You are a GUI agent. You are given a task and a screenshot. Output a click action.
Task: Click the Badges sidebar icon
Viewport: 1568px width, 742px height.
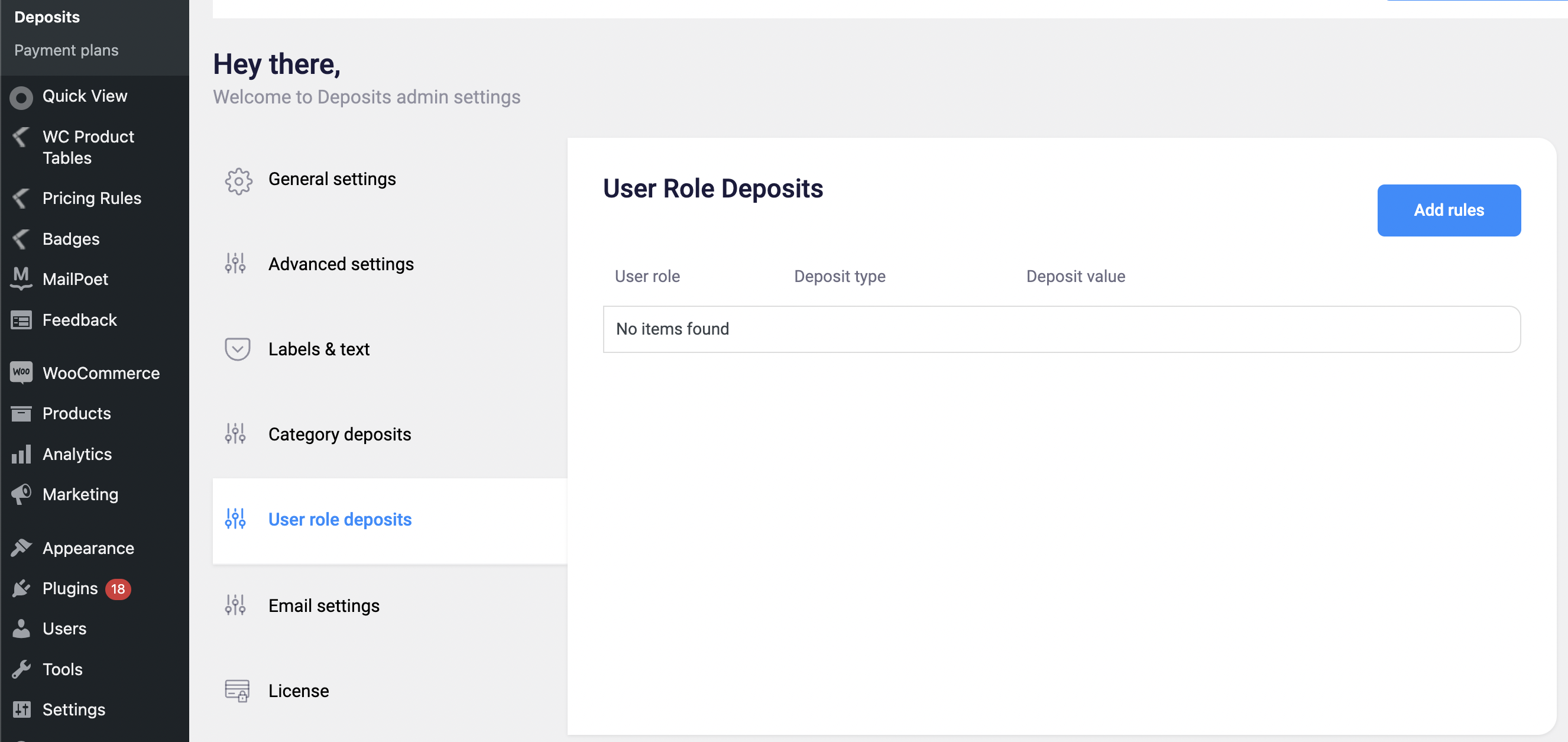pyautogui.click(x=21, y=239)
